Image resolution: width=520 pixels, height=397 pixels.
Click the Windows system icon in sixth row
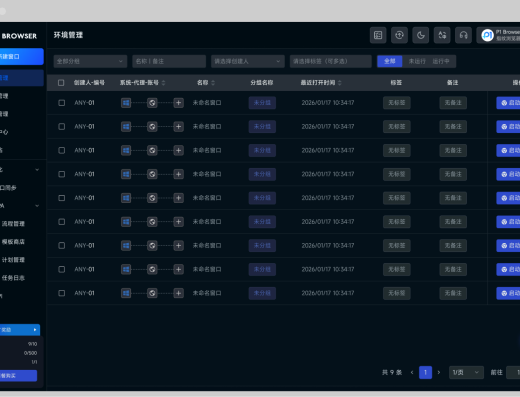[126, 222]
